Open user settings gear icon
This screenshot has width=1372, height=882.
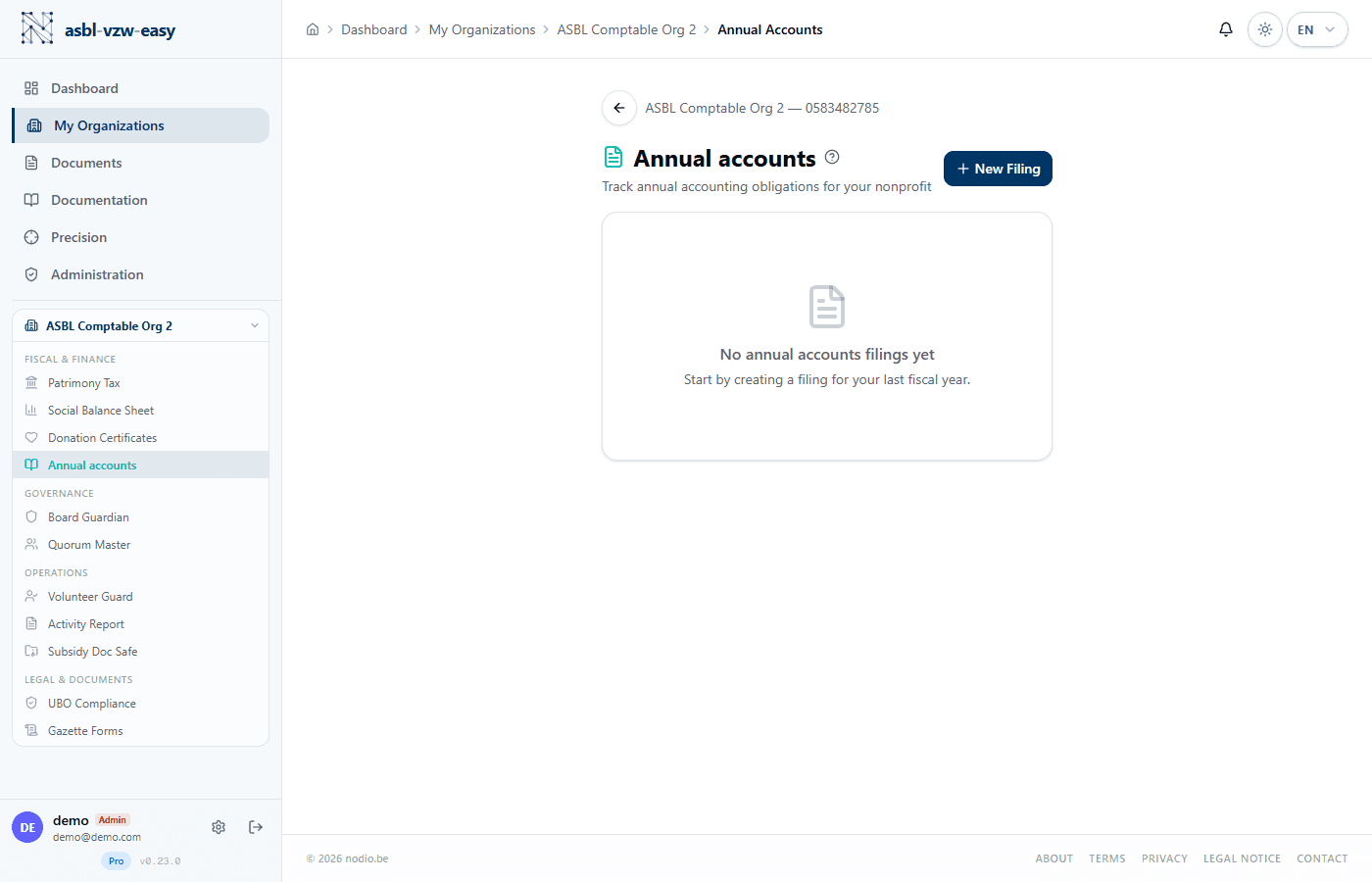(x=219, y=827)
